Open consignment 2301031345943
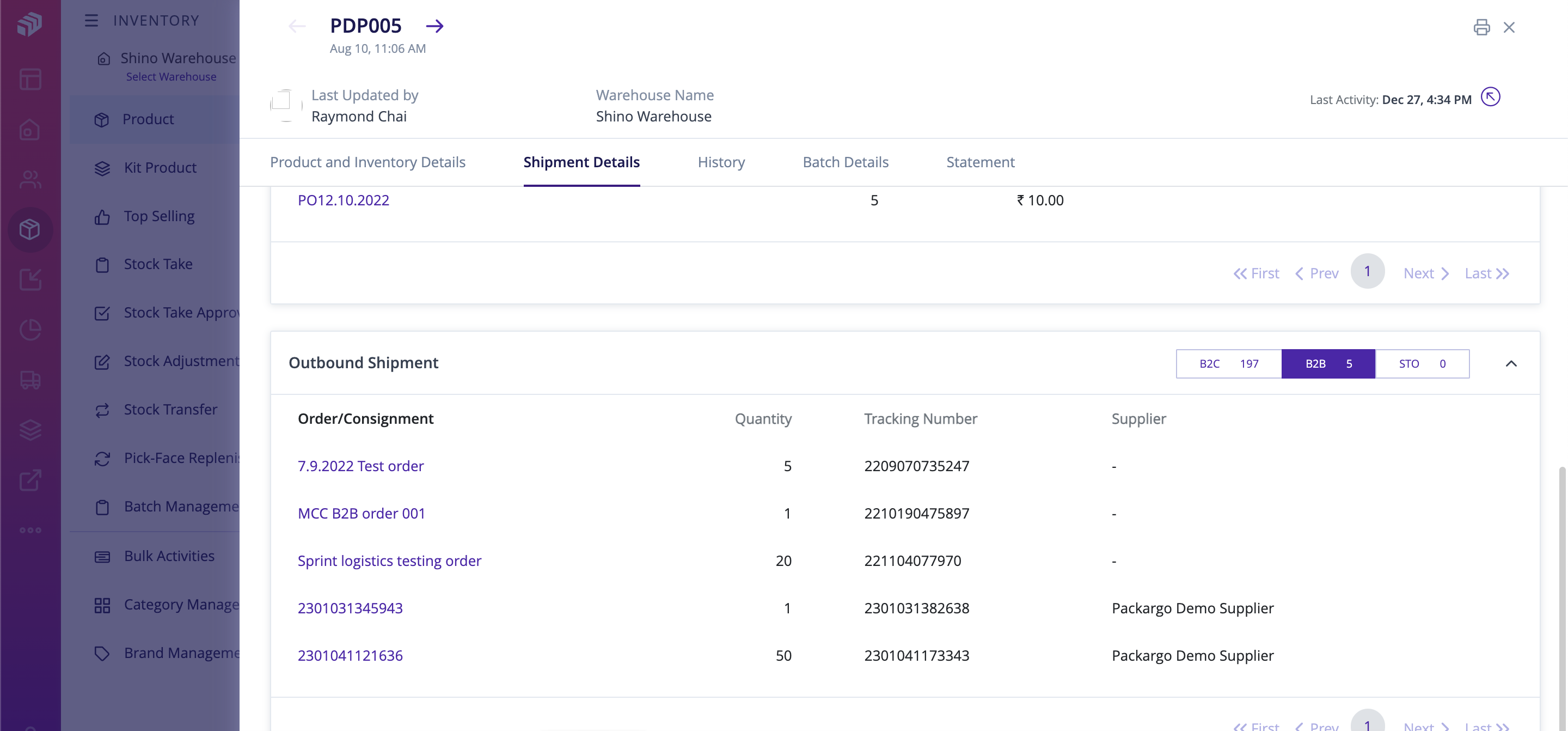 point(350,608)
